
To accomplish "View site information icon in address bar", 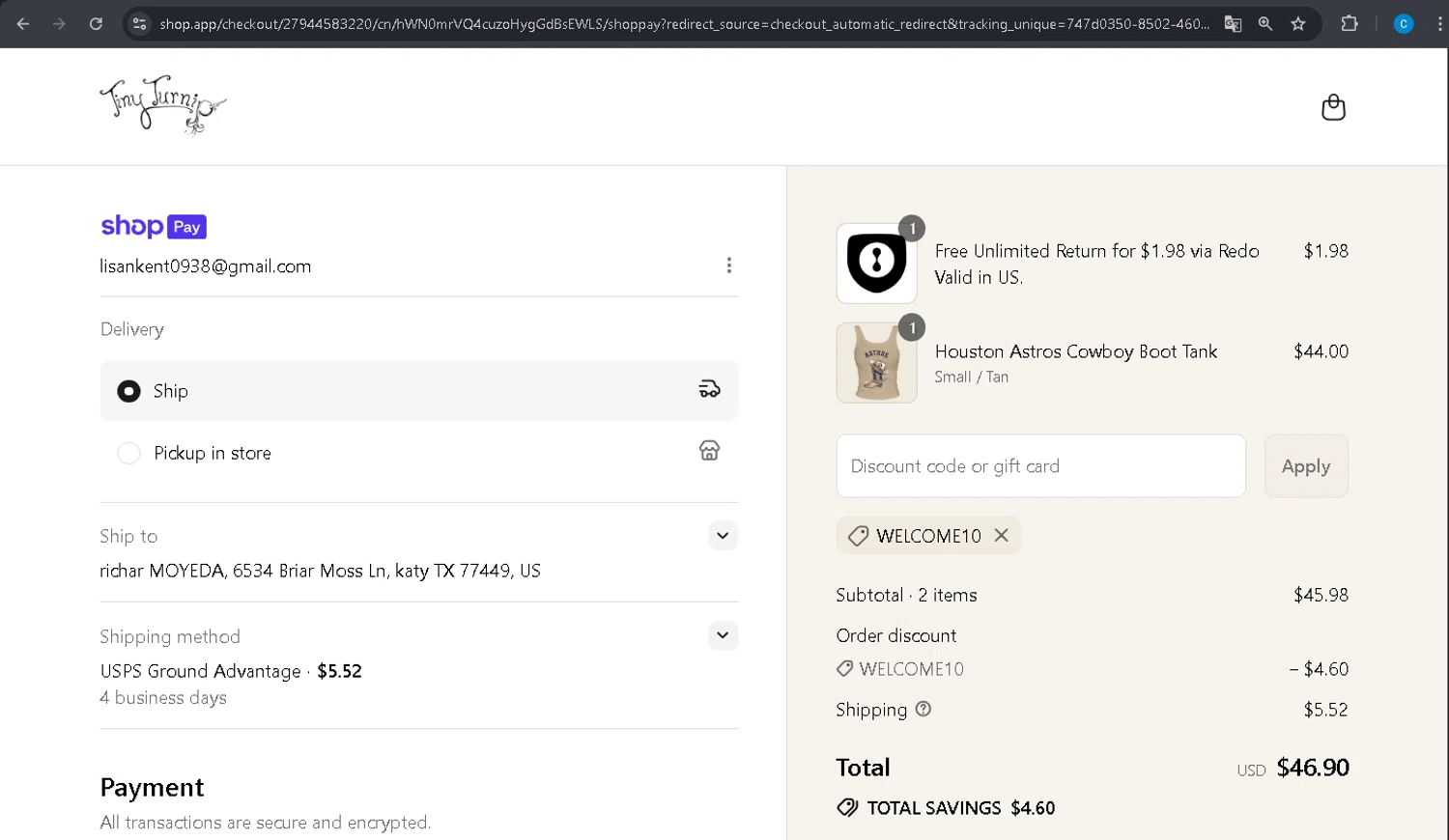I will point(140,23).
